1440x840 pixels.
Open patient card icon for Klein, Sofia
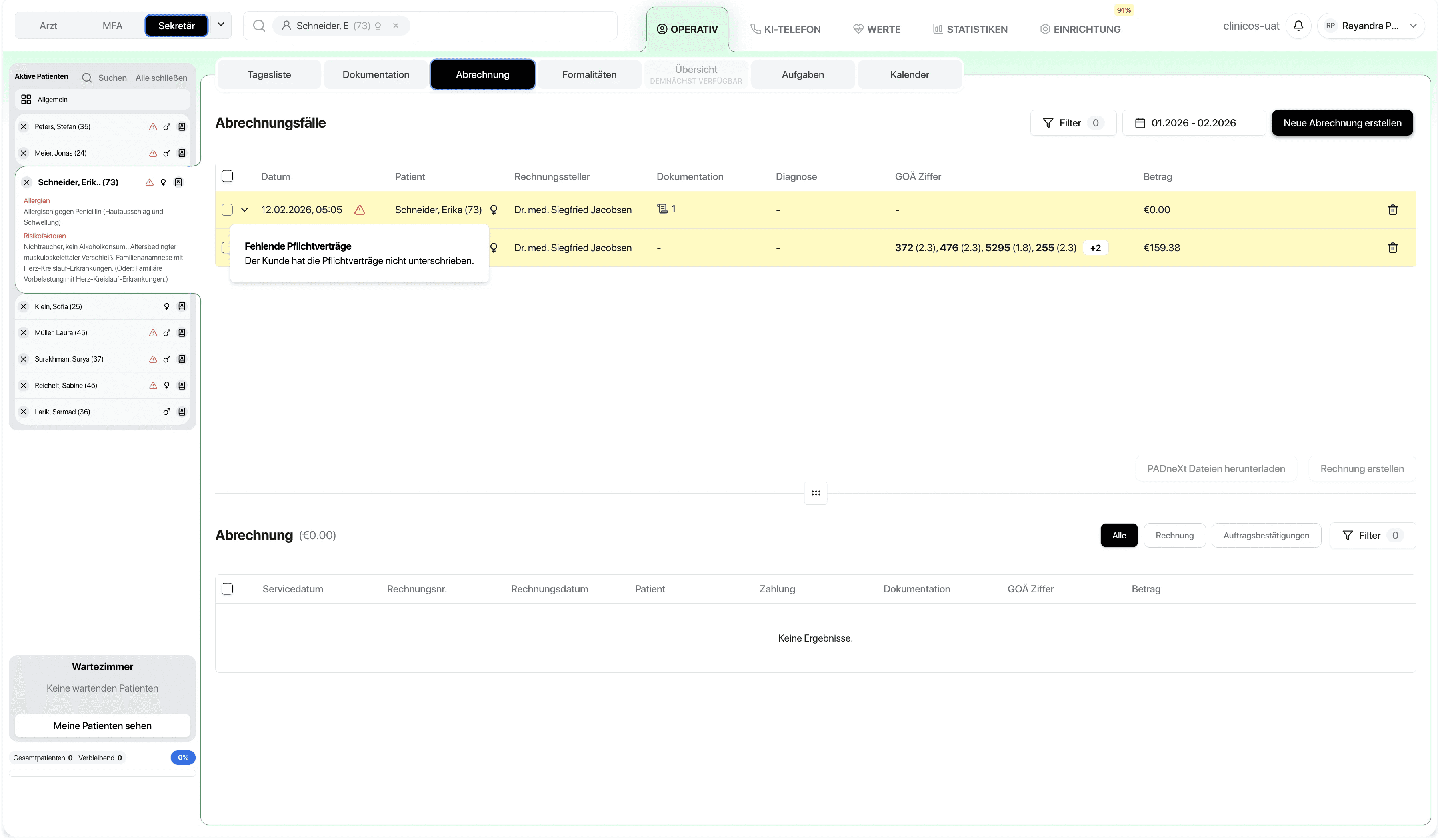pyautogui.click(x=182, y=306)
